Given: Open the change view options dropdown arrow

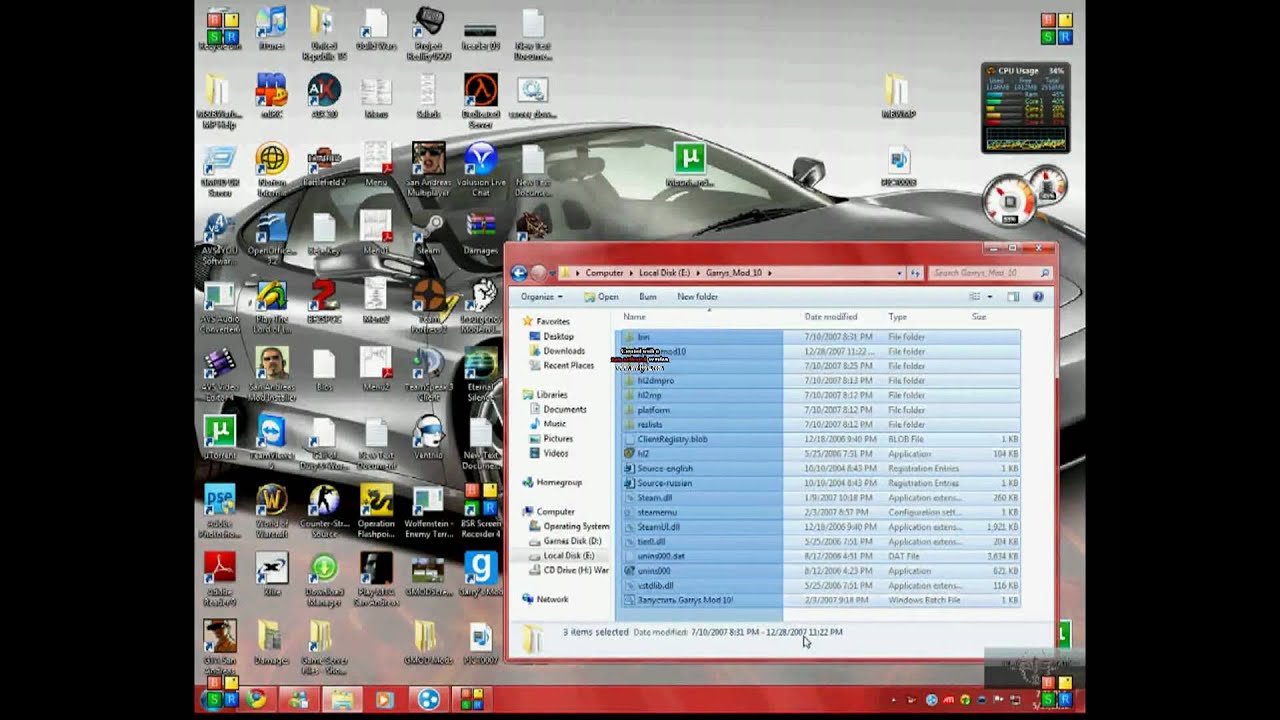Looking at the screenshot, I should [990, 296].
